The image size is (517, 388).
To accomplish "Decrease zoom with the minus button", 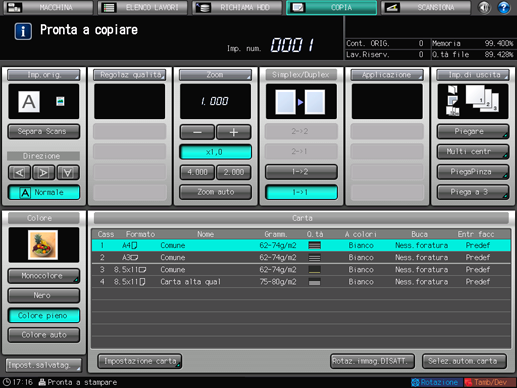I will point(197,132).
